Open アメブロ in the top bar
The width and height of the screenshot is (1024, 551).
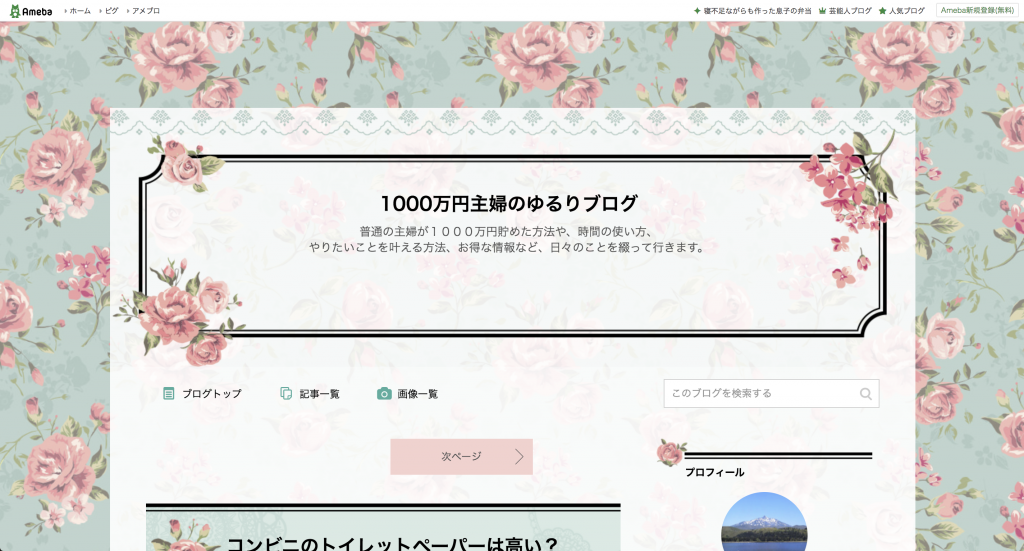coord(146,10)
